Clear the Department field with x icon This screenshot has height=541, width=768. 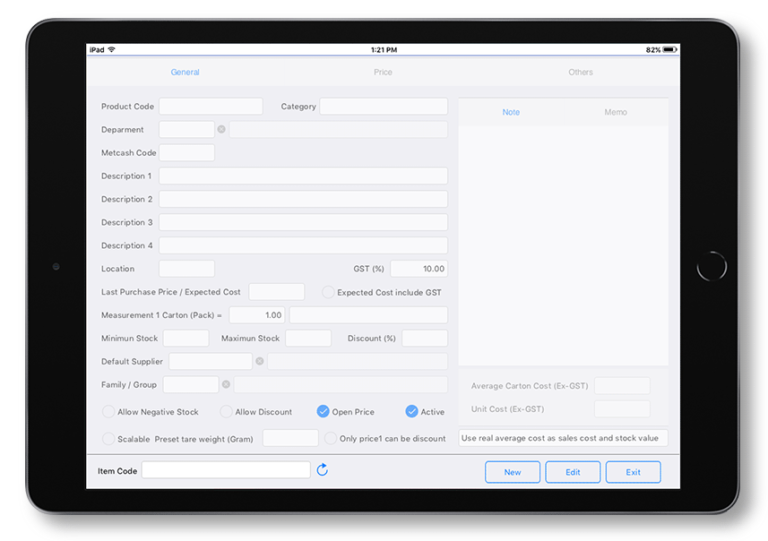tap(221, 129)
